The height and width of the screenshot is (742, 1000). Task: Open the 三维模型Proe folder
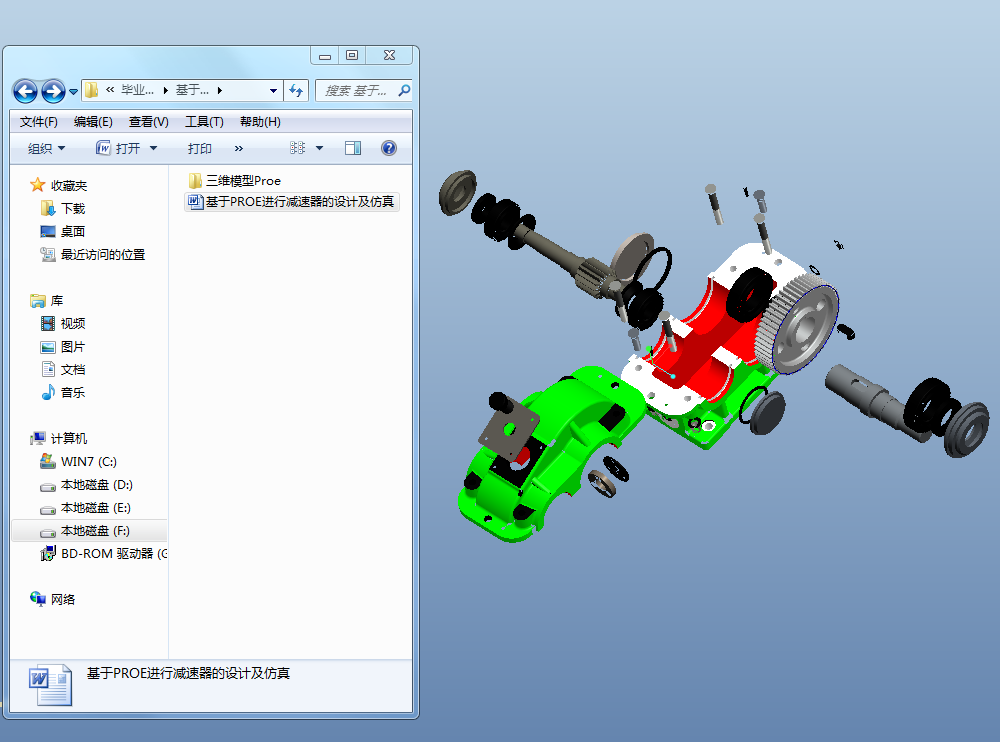click(x=235, y=181)
